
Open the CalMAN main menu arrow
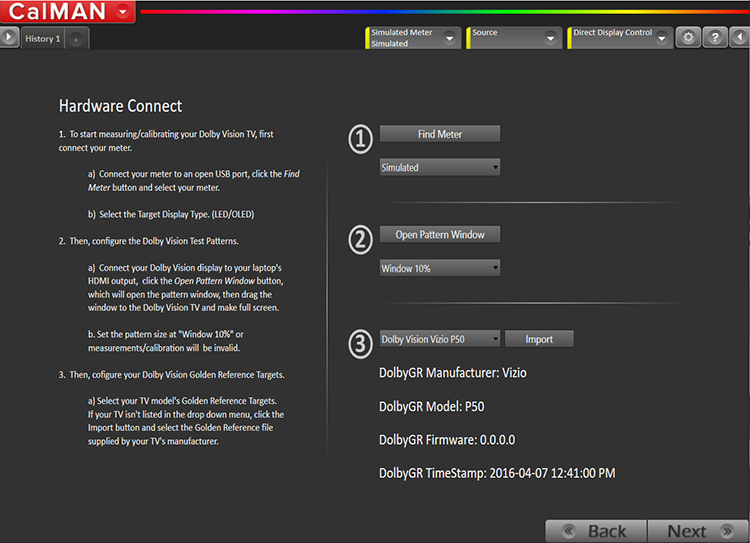(122, 12)
